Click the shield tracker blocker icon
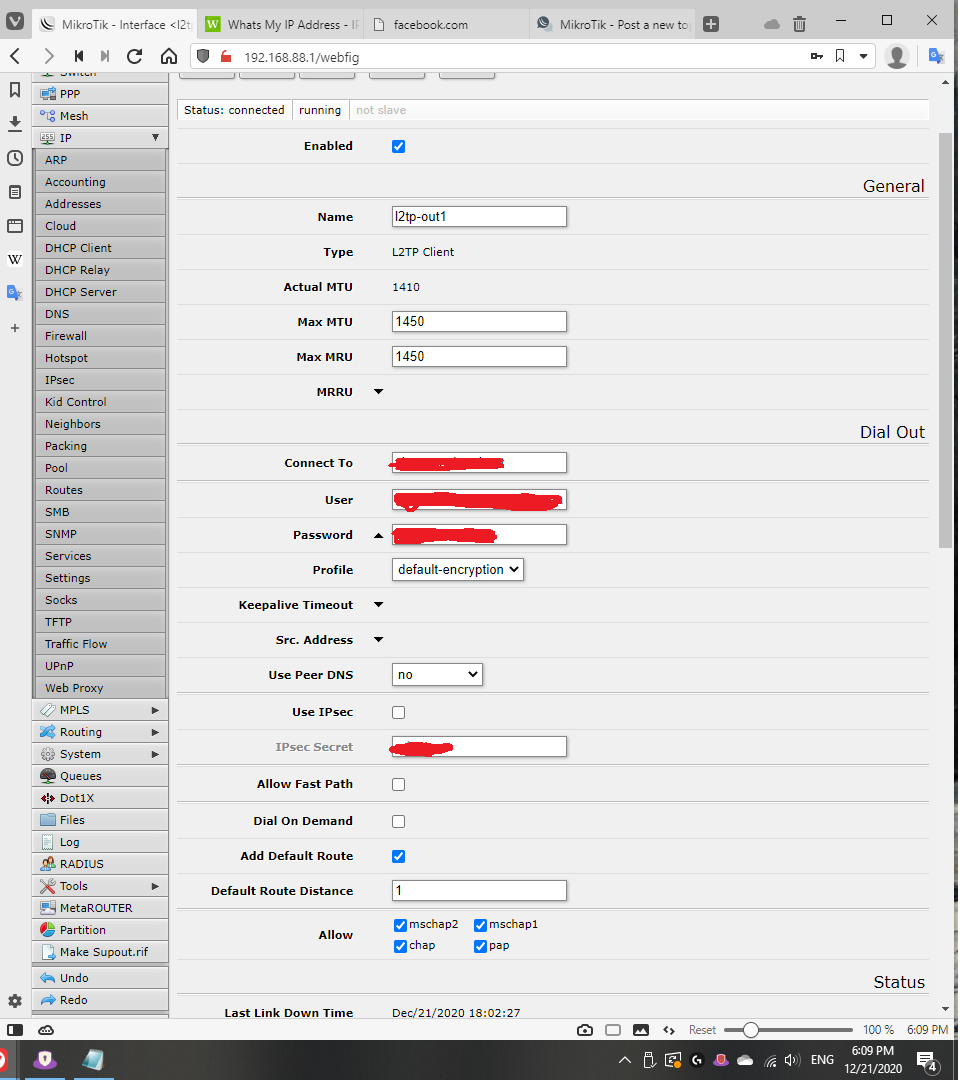 click(x=203, y=57)
